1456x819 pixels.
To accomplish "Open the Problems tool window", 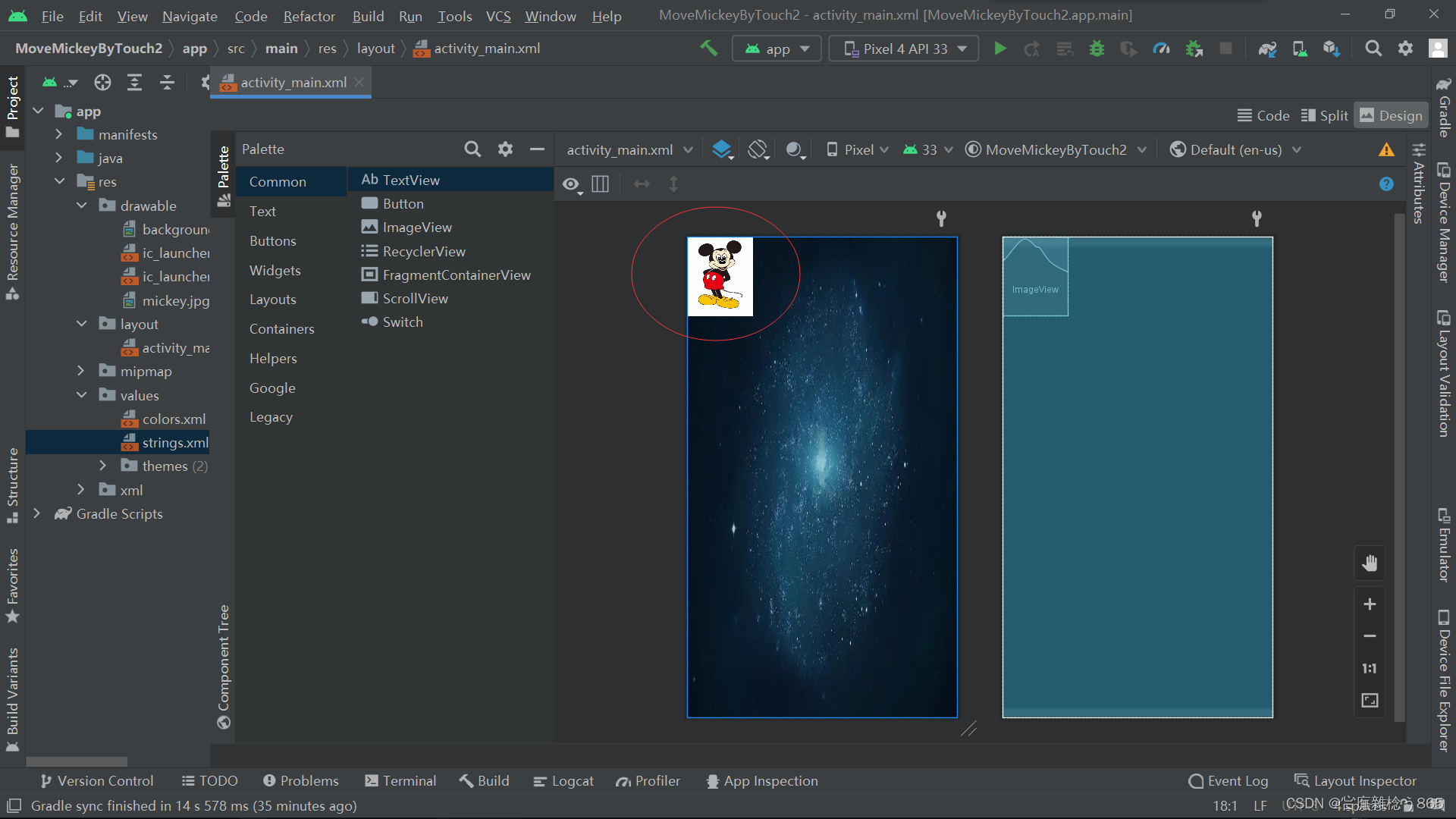I will coord(301,781).
